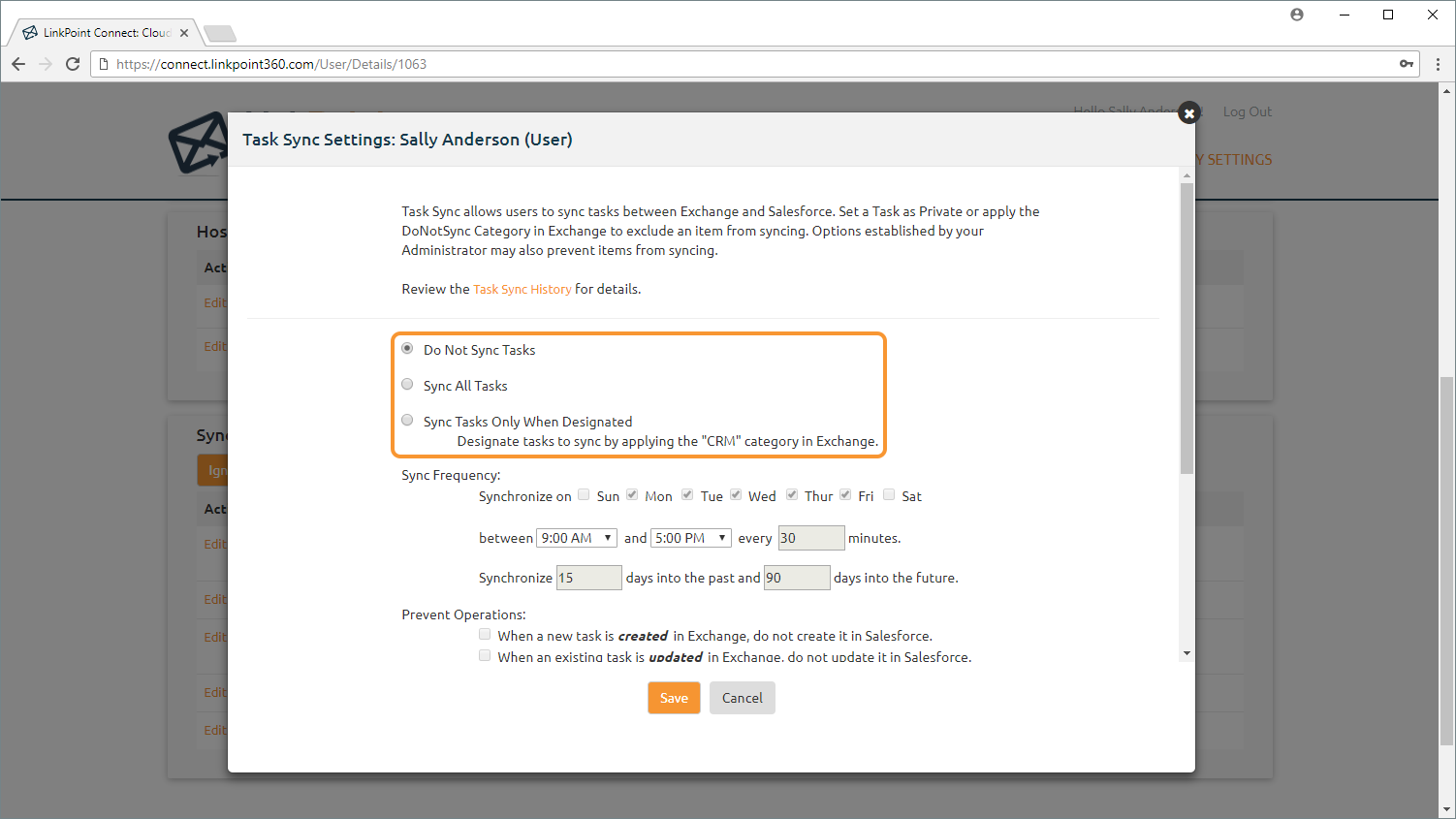
Task: Click page scrollbar up arrow
Action: tap(1446, 91)
